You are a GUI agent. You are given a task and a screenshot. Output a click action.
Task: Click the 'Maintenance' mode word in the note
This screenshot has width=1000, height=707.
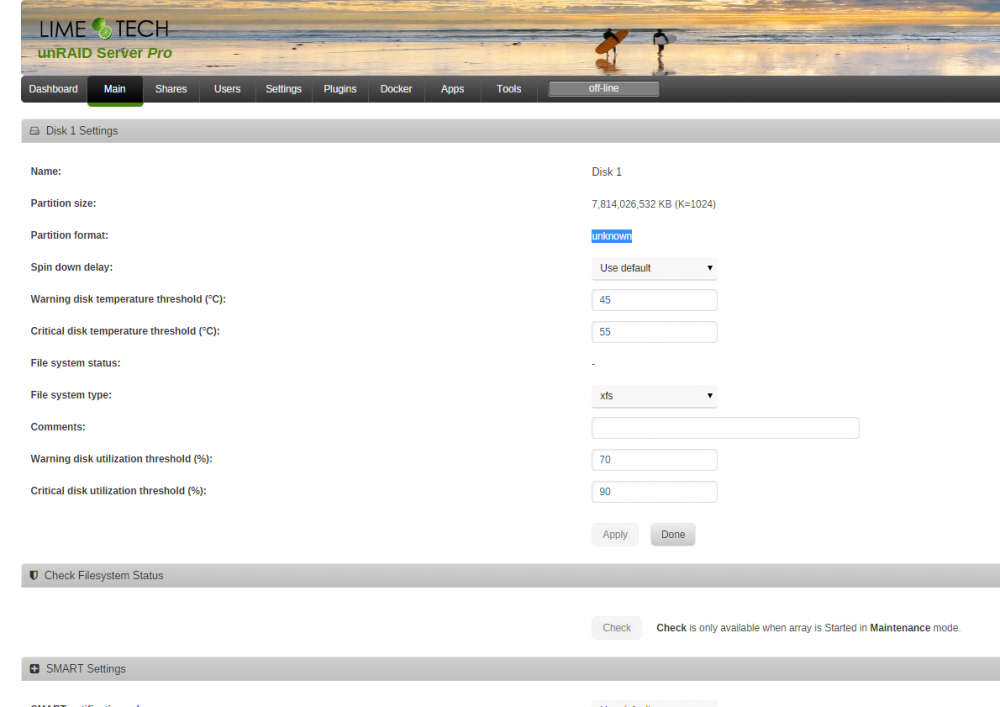click(900, 628)
